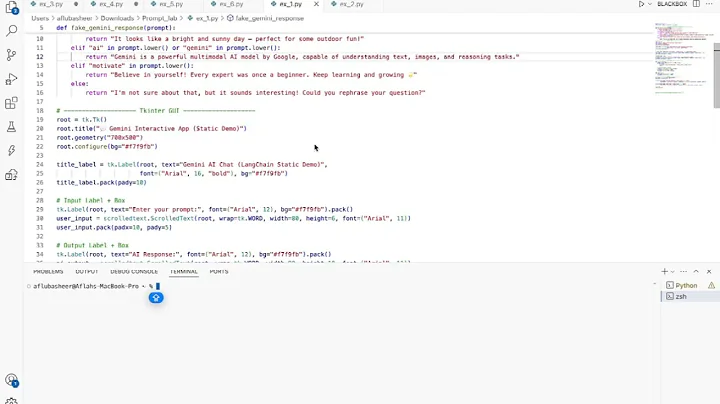Open the DEBUG CONSOLE panel tab
This screenshot has width=720, height=404.
click(134, 271)
